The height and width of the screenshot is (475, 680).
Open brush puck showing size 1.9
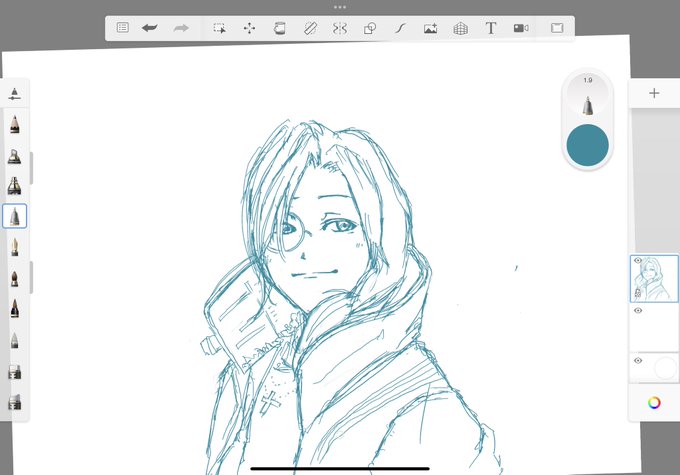tap(588, 97)
